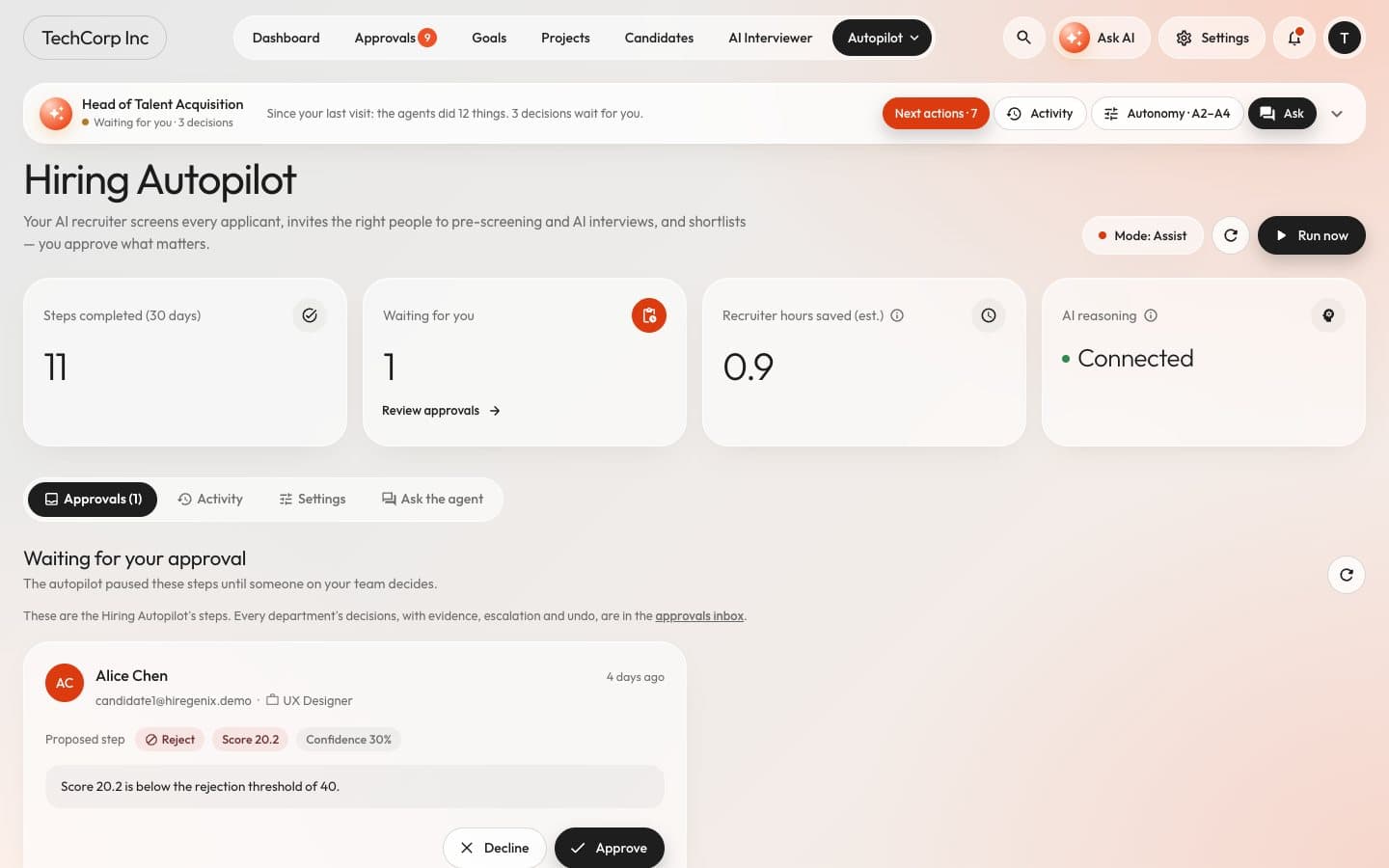Decline Alice Chen's proposed step
This screenshot has height=868, width=1389.
tap(495, 848)
